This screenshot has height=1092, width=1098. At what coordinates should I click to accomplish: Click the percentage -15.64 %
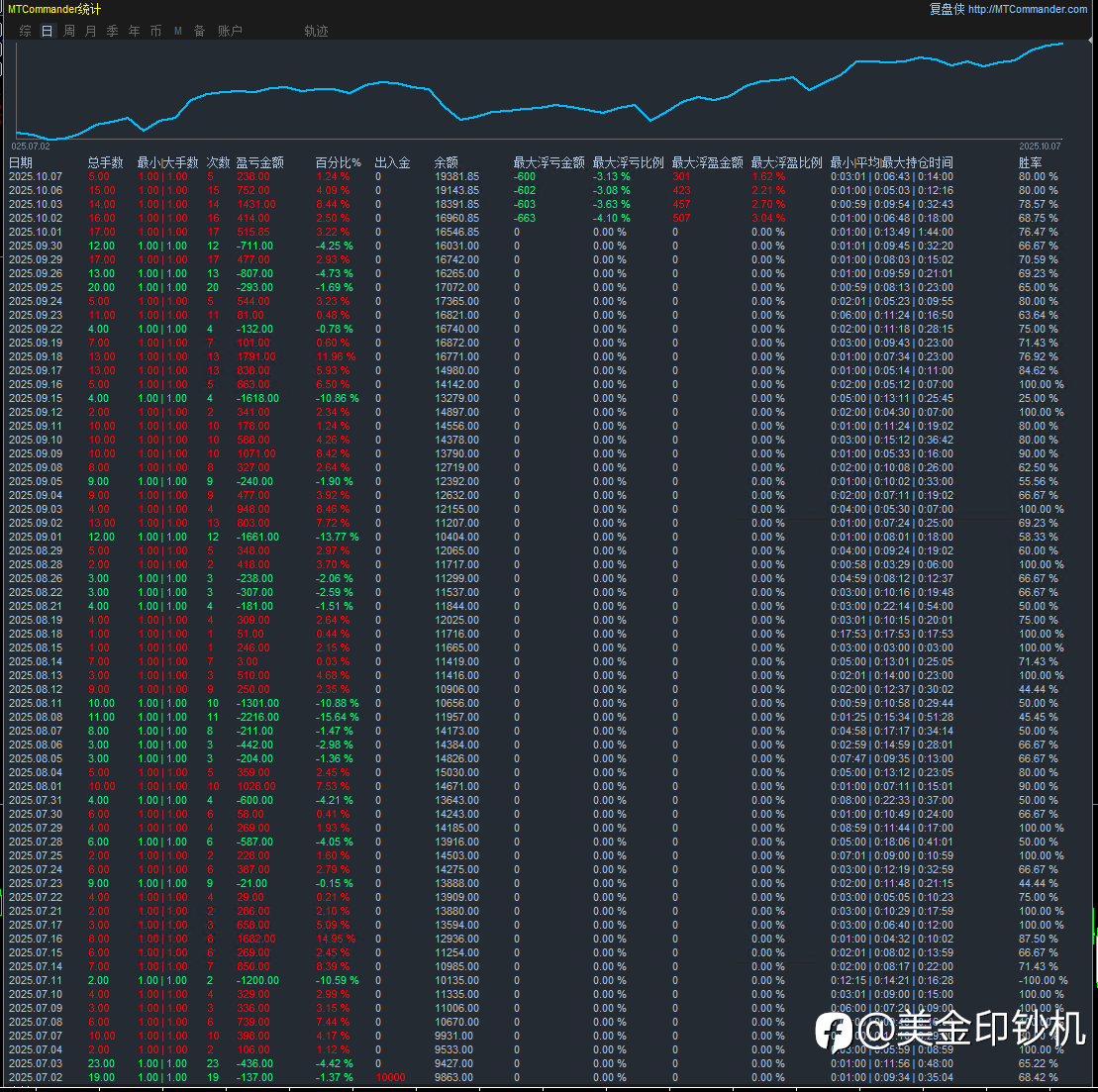click(337, 717)
